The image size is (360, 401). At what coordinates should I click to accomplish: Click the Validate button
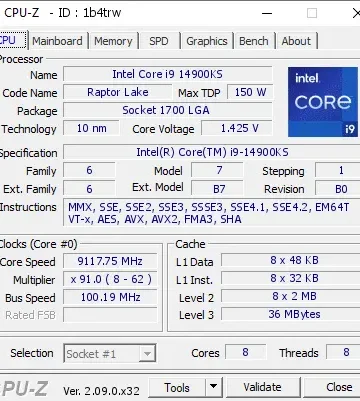(x=263, y=387)
